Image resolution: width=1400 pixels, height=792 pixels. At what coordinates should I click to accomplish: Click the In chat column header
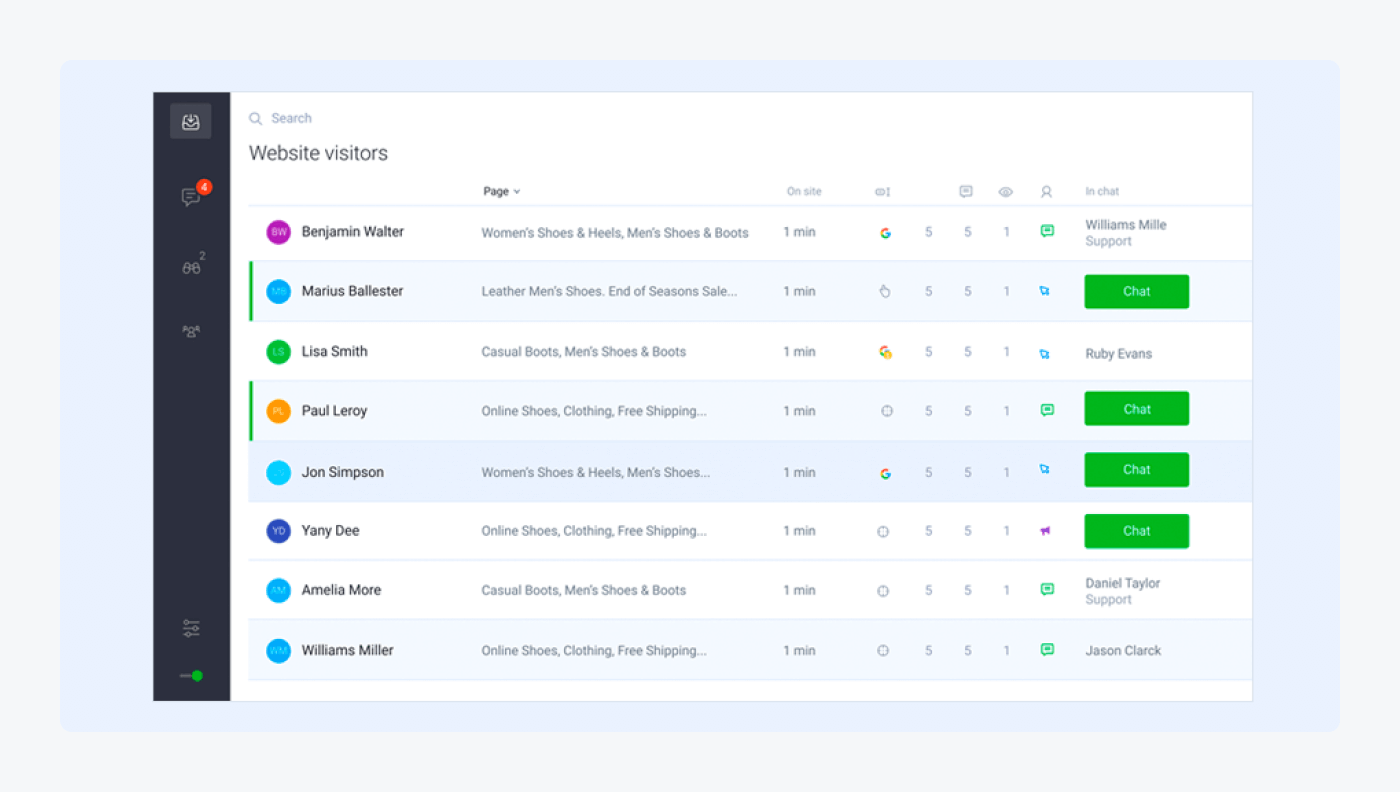[x=1102, y=191]
